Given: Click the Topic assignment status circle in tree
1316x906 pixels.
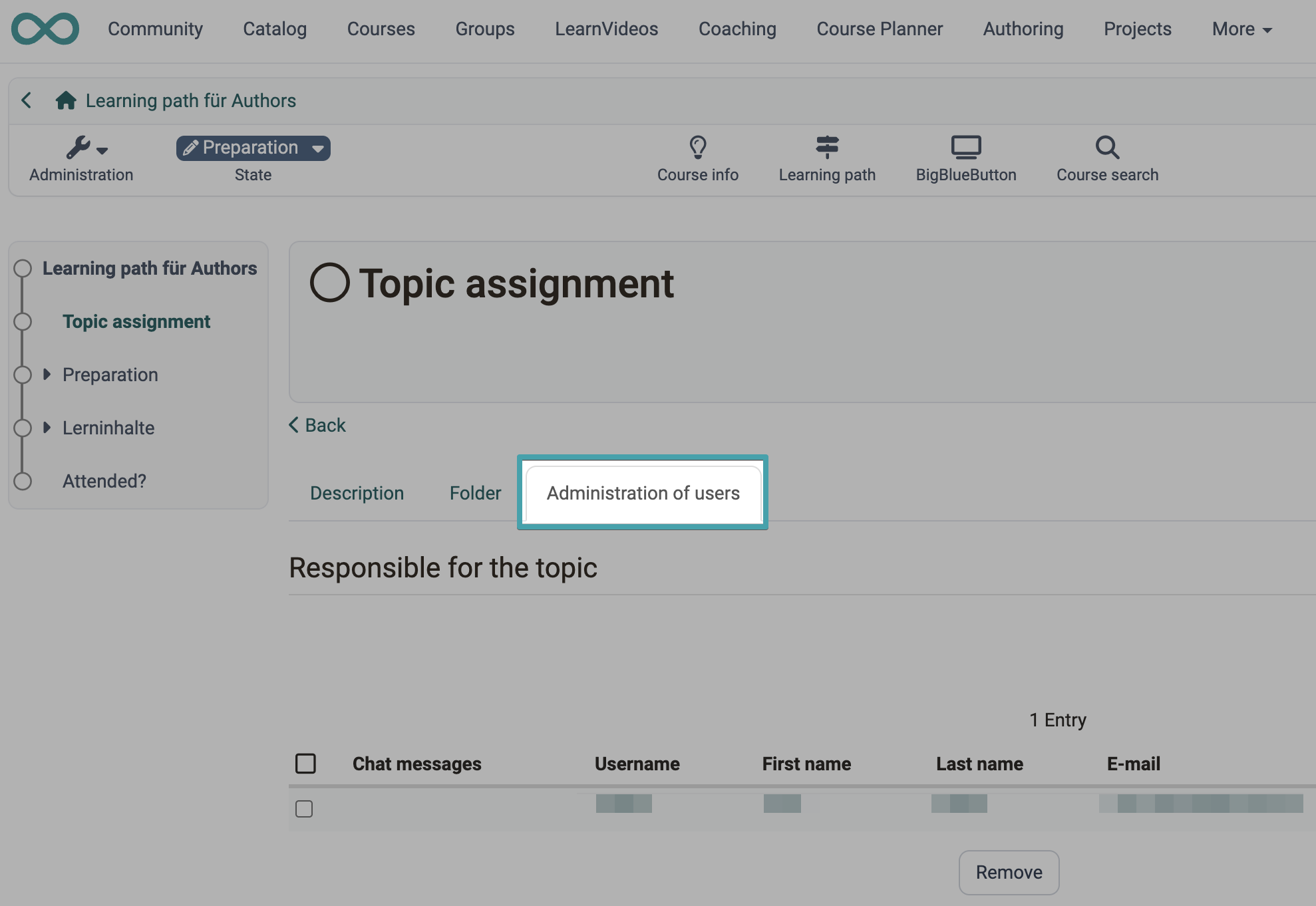Looking at the screenshot, I should (x=23, y=322).
